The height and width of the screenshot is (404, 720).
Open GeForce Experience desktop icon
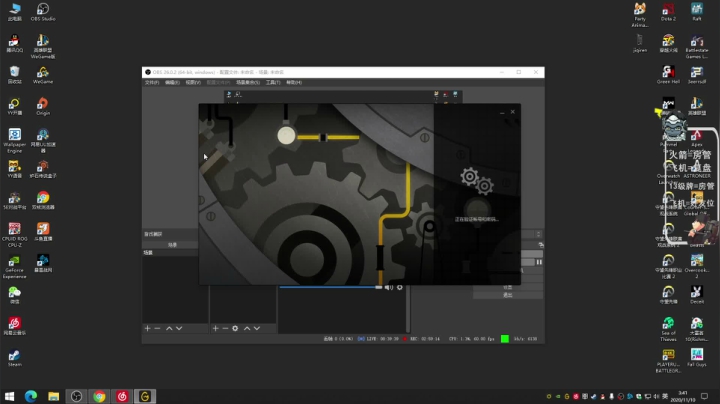coord(14,267)
